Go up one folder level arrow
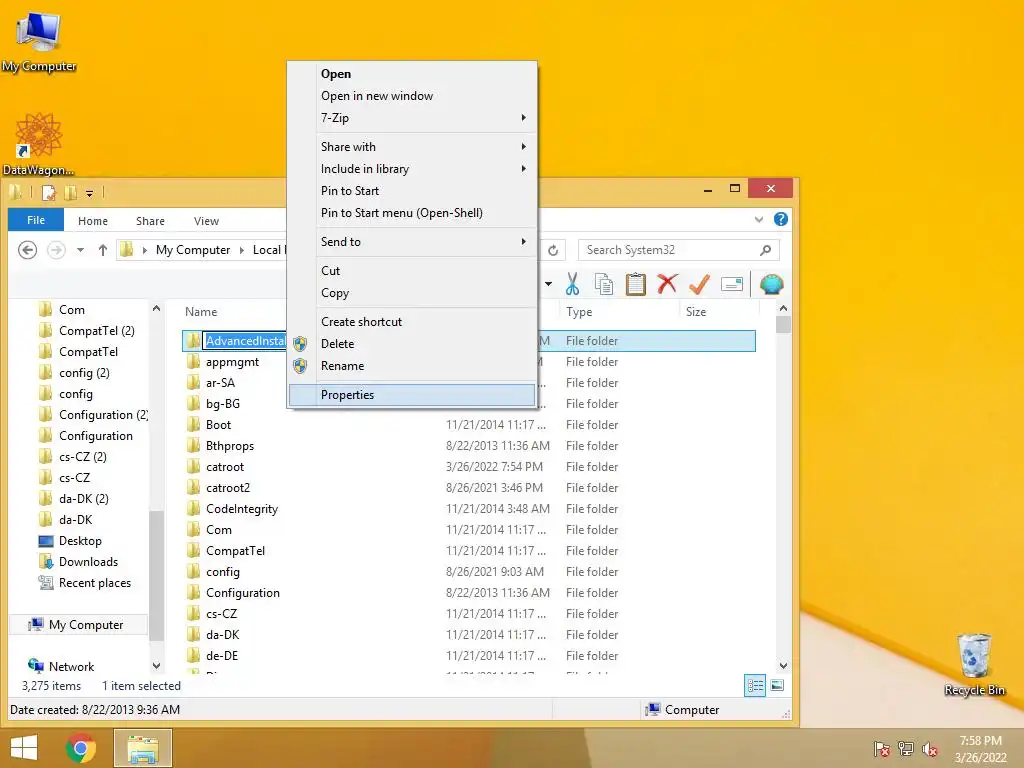Image resolution: width=1024 pixels, height=768 pixels. tap(103, 250)
